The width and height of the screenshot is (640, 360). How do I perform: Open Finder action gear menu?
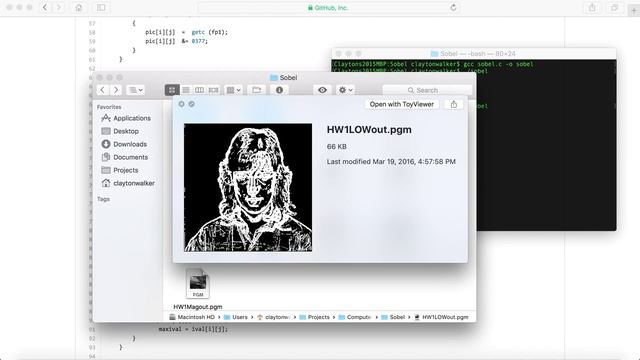(345, 90)
